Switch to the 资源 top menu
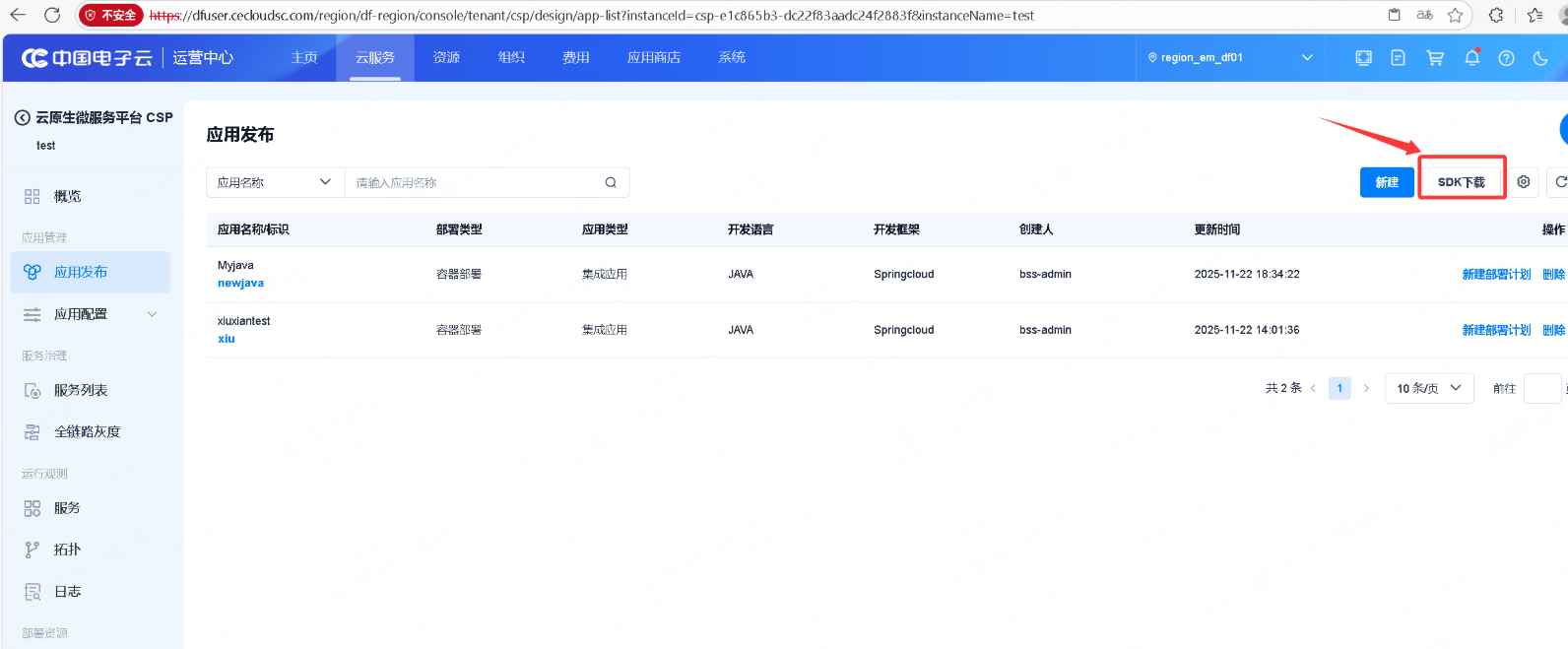1568x649 pixels. [446, 58]
